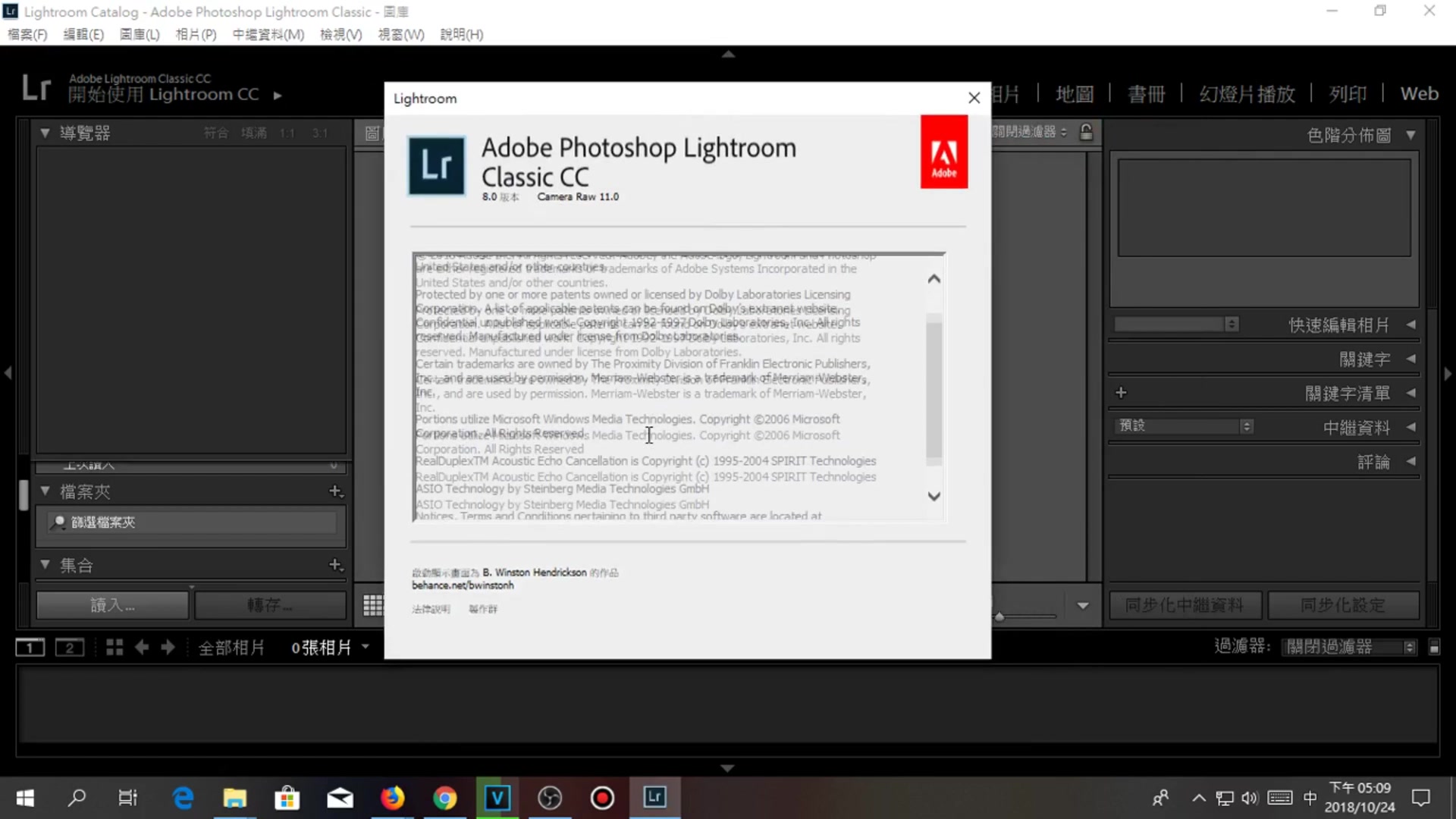
Task: Collapse the 導覽器 panel triangle
Action: tap(45, 133)
